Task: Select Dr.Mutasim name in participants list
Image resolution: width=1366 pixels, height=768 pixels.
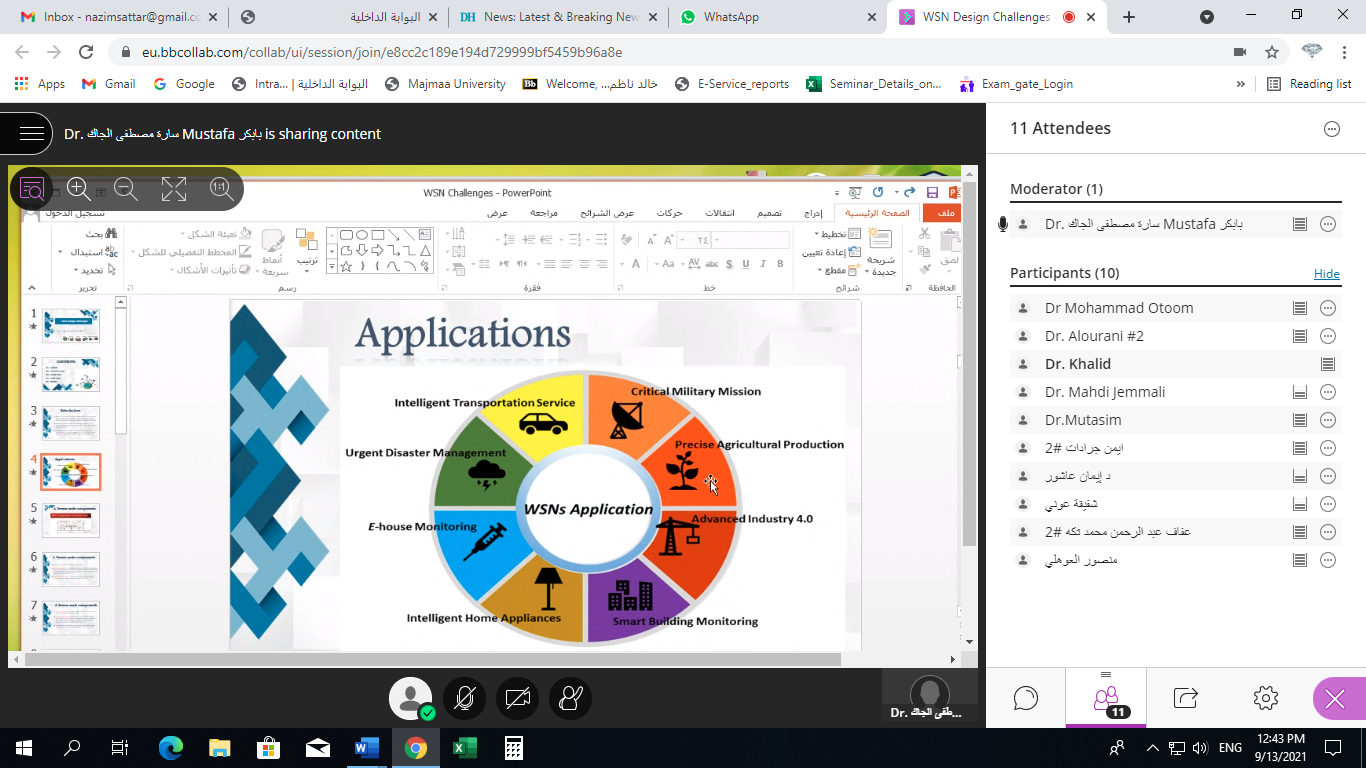Action: (x=1083, y=420)
